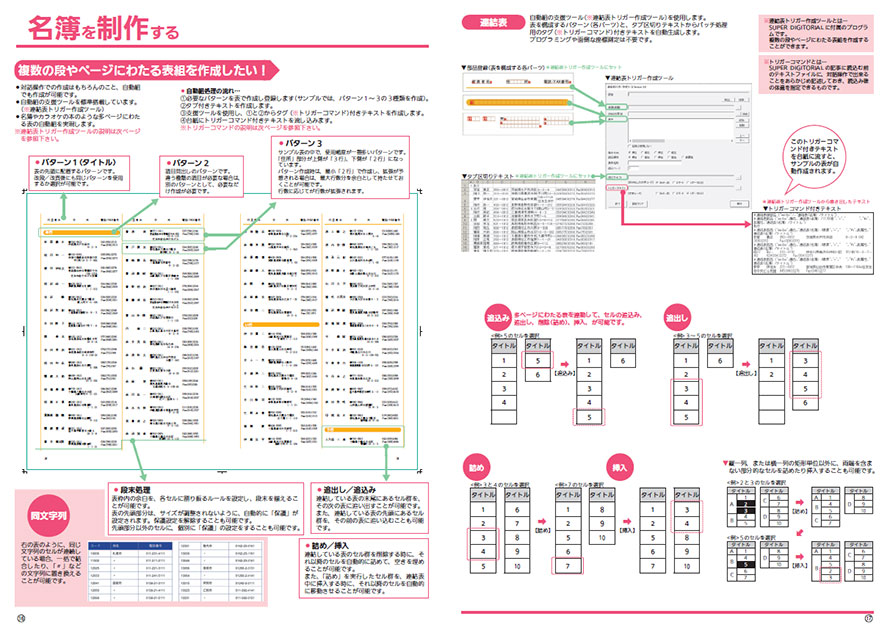
Task: Click the 【追出し】 arrow label
Action: coord(746,373)
